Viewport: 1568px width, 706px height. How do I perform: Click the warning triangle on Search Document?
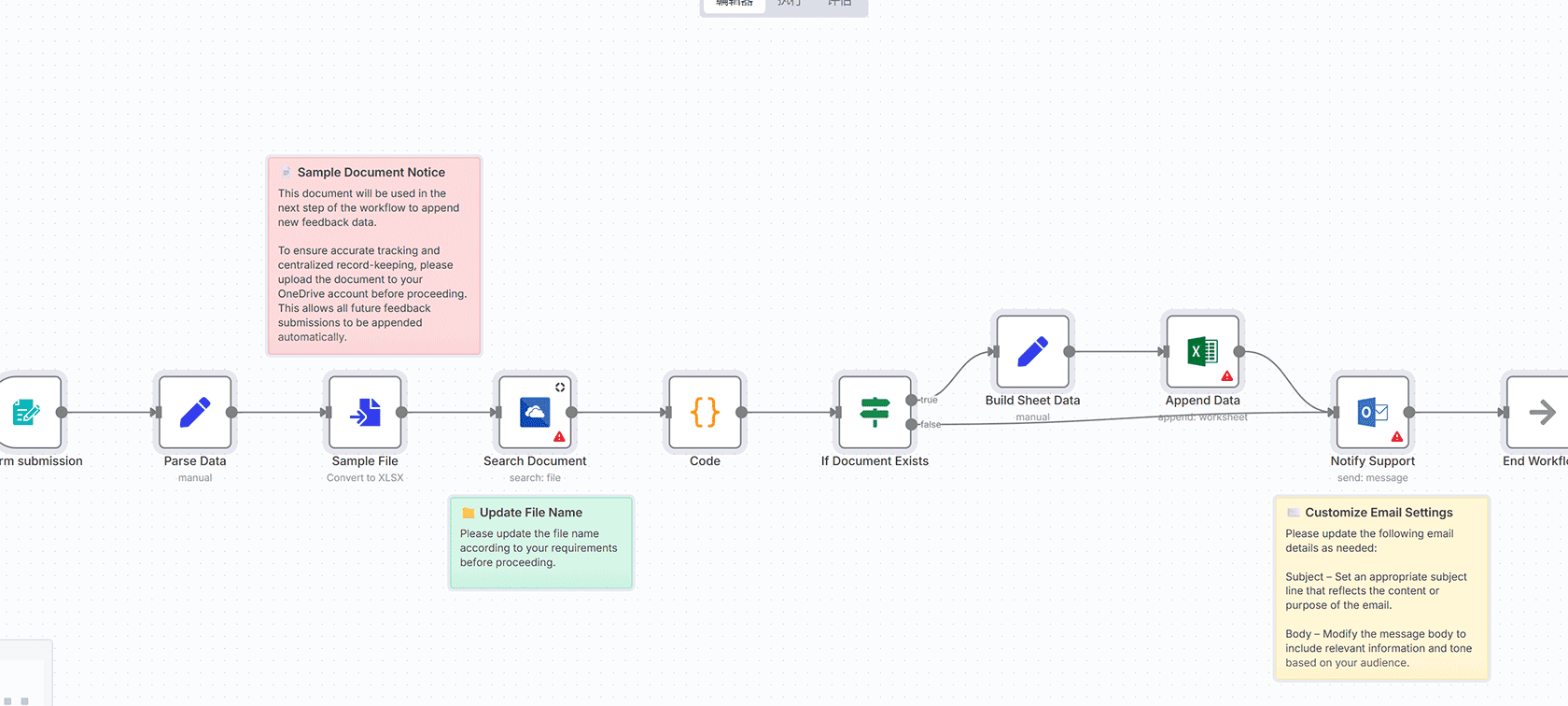tap(559, 437)
